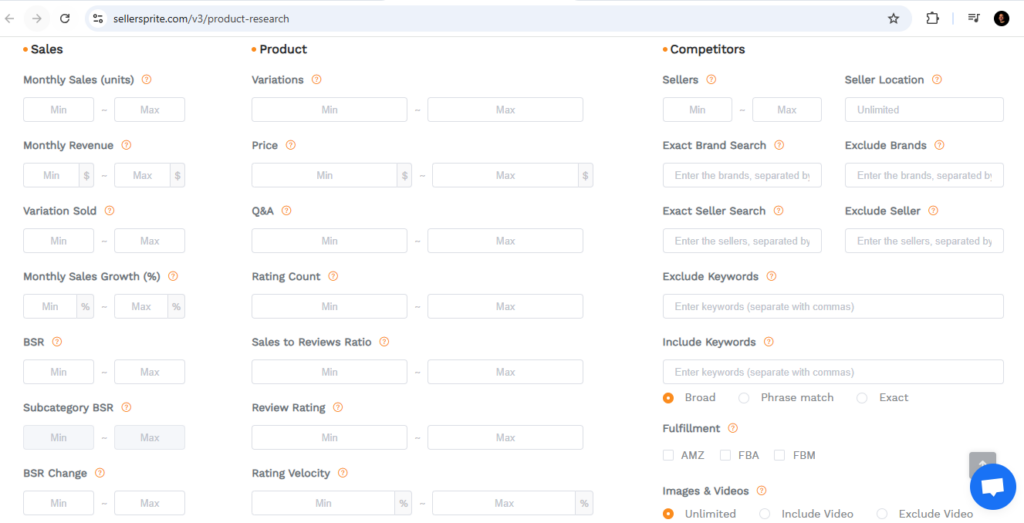Focus the Exact Seller Search field
The height and width of the screenshot is (523, 1024).
coord(742,241)
